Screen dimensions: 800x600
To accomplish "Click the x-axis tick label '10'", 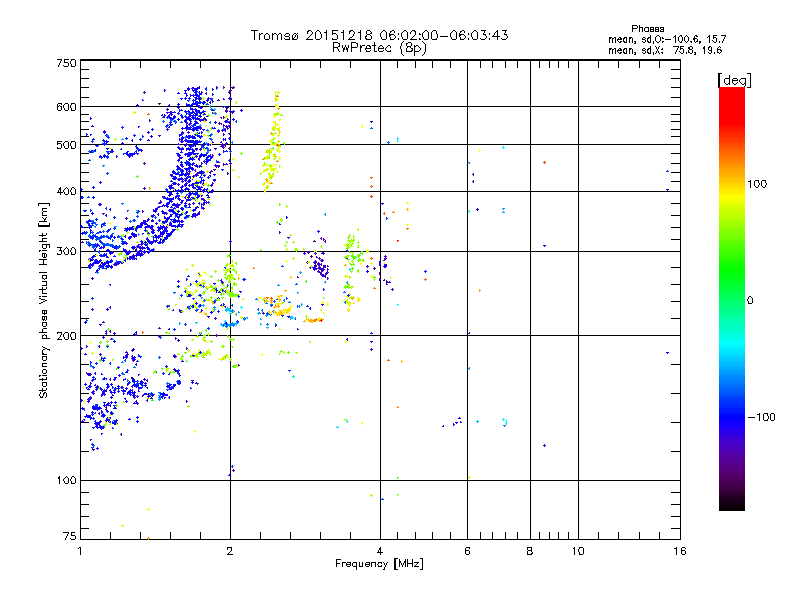I will click(578, 551).
